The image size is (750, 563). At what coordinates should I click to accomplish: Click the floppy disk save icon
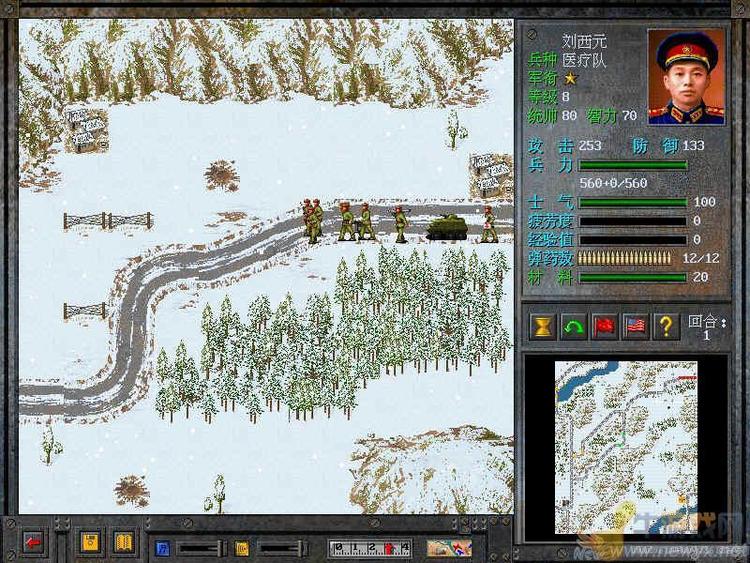(x=91, y=542)
